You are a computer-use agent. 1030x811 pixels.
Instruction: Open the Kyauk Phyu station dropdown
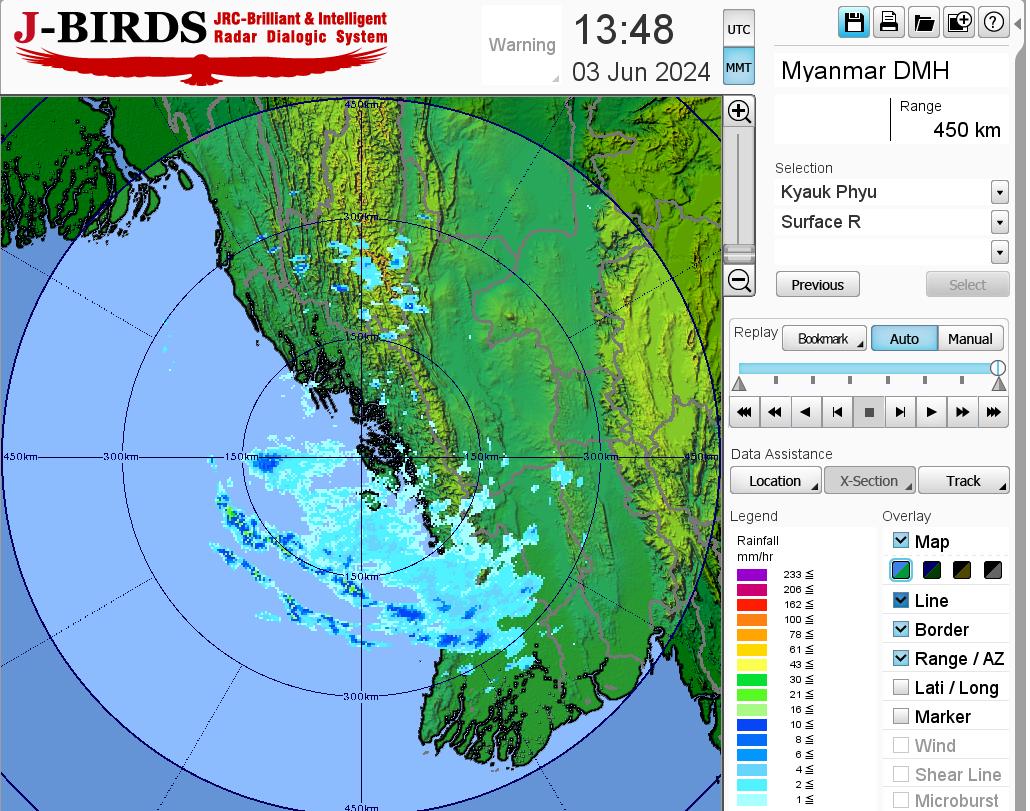[999, 192]
